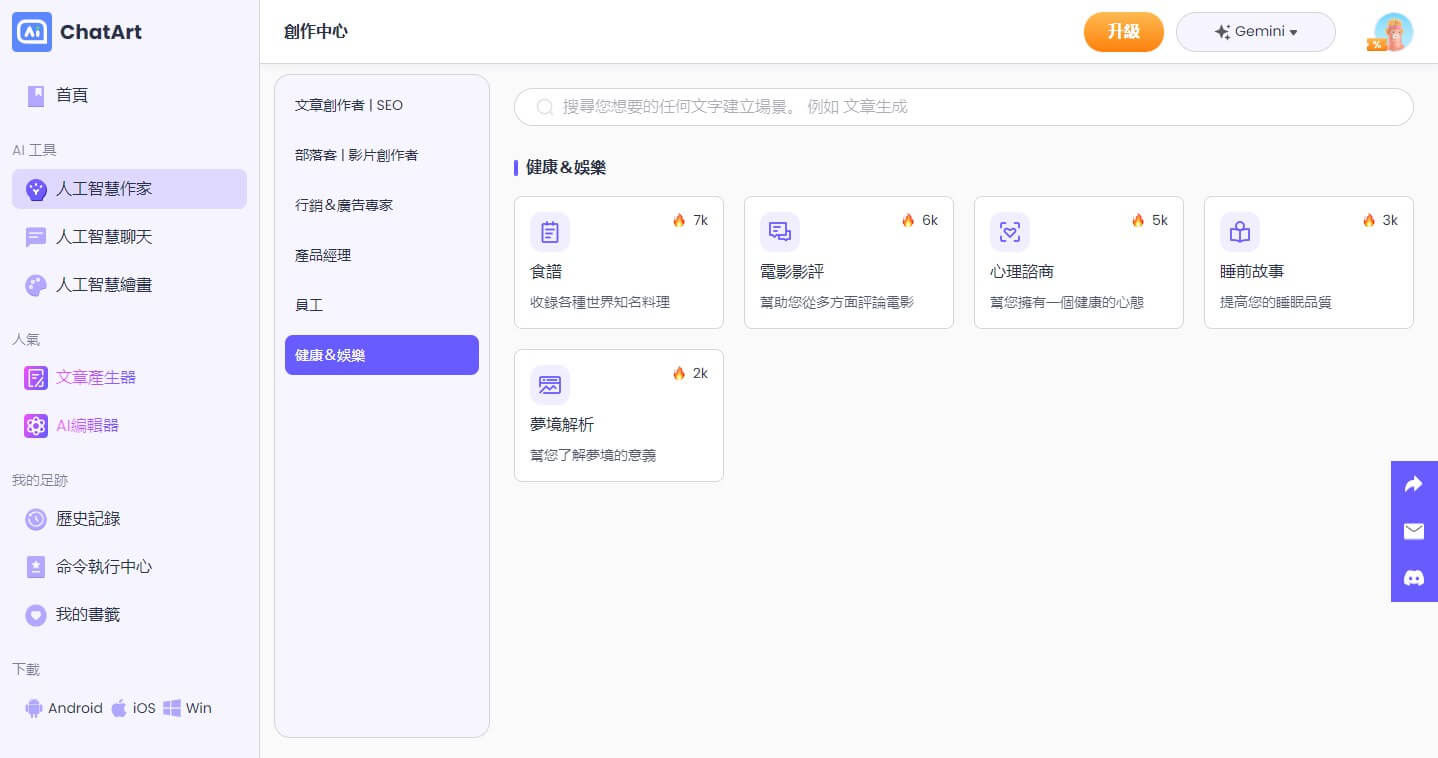This screenshot has width=1438, height=758.
Task: Click the 電影影評 comment icon
Action: tap(780, 232)
